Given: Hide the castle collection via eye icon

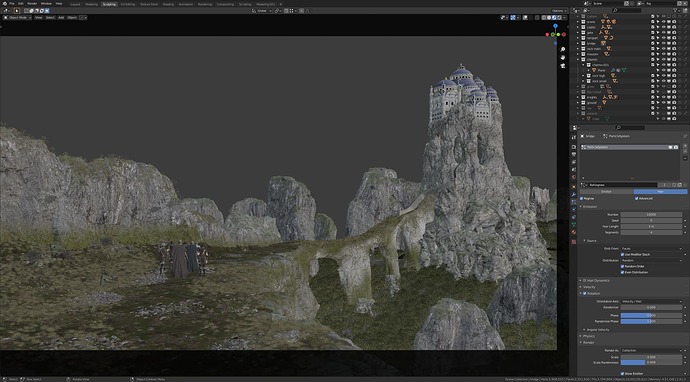Looking at the screenshot, I should pyautogui.click(x=664, y=27).
